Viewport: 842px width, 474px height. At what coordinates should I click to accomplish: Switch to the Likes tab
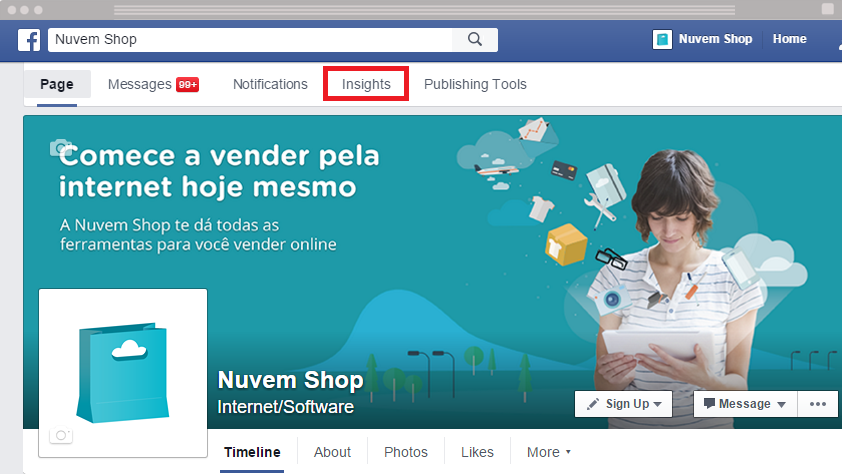point(477,452)
